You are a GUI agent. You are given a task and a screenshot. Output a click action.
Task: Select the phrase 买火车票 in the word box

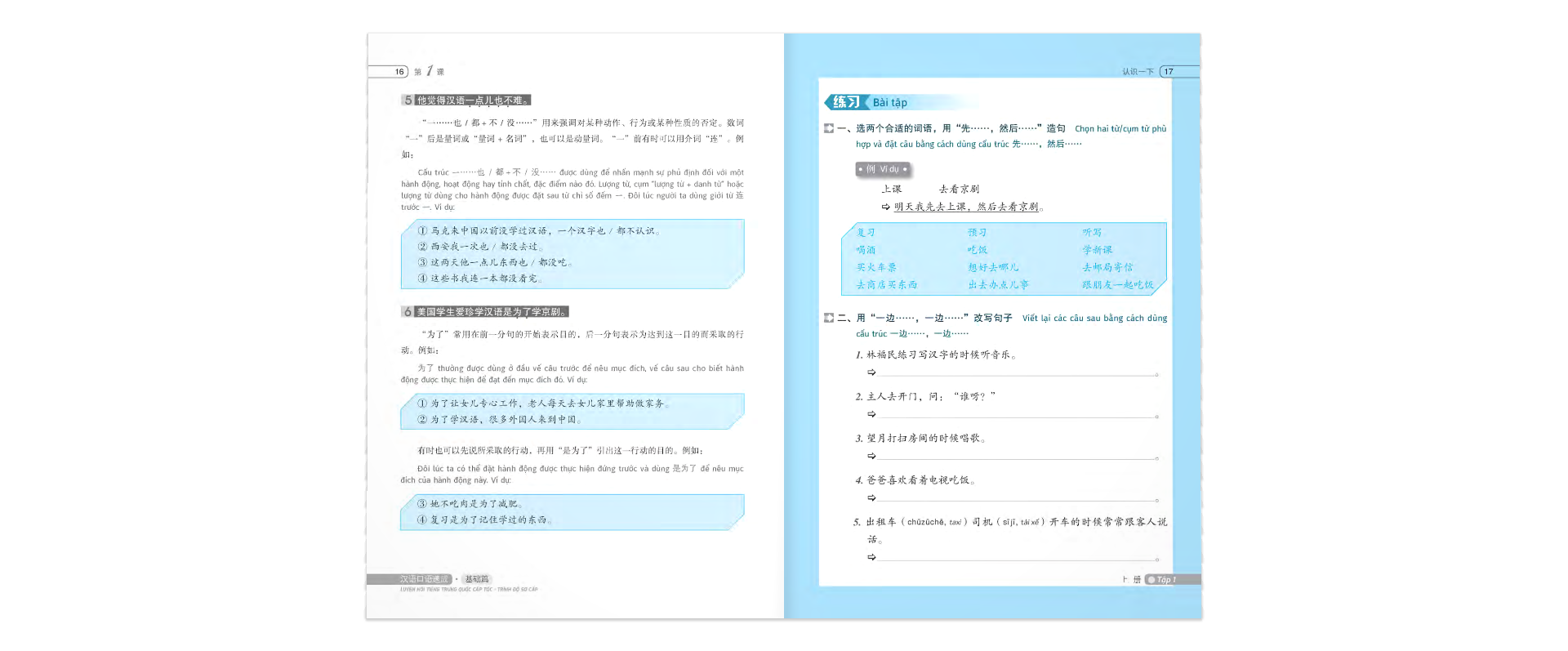pyautogui.click(x=876, y=267)
